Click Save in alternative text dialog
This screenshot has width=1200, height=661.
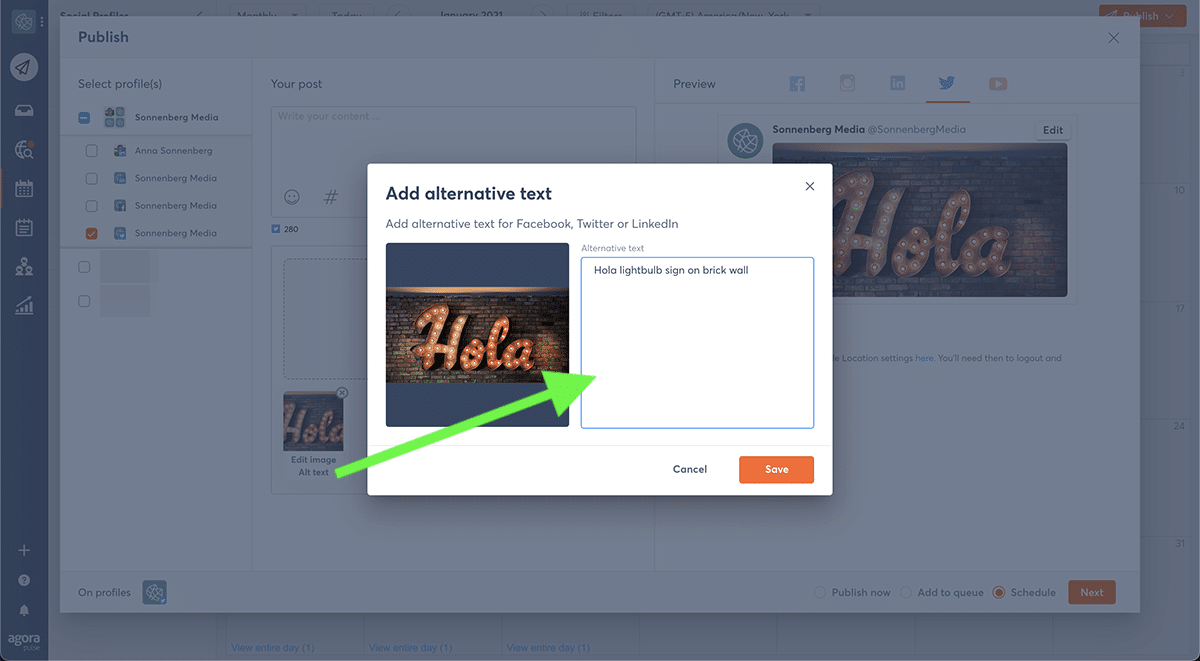click(x=776, y=469)
